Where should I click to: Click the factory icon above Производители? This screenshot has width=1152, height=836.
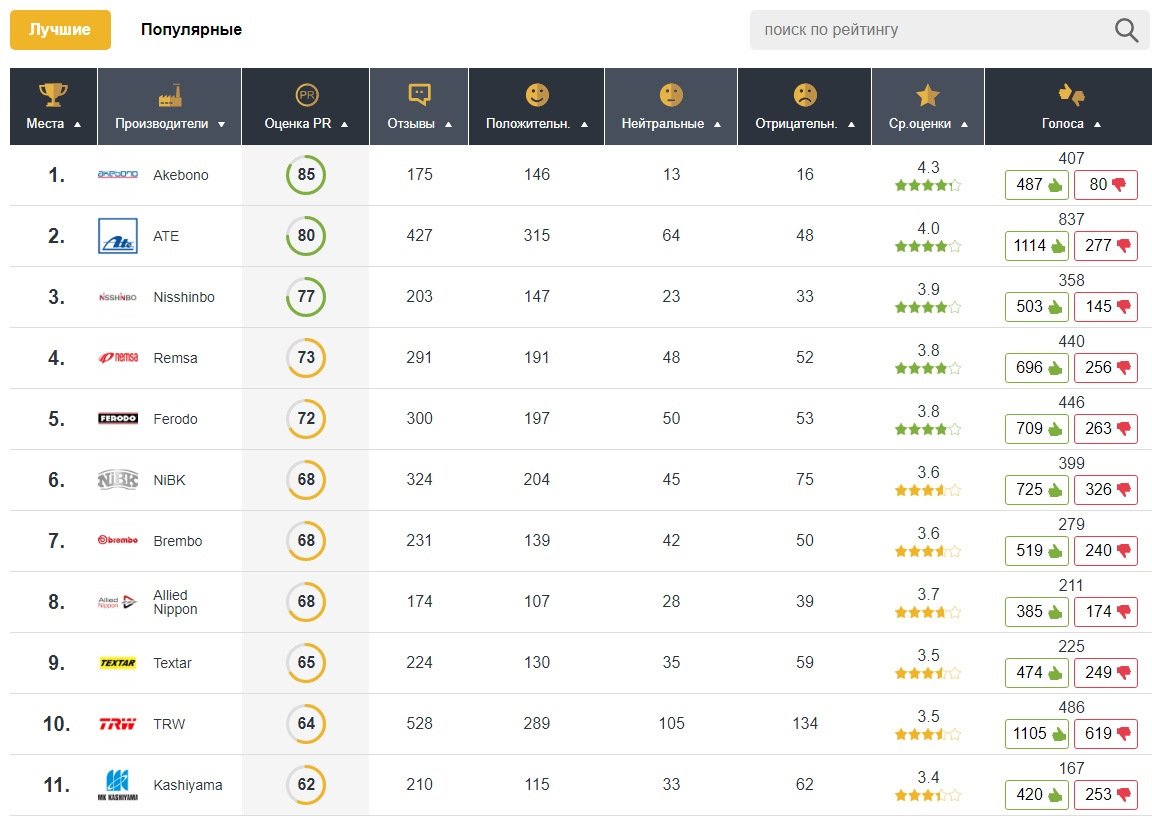click(169, 96)
